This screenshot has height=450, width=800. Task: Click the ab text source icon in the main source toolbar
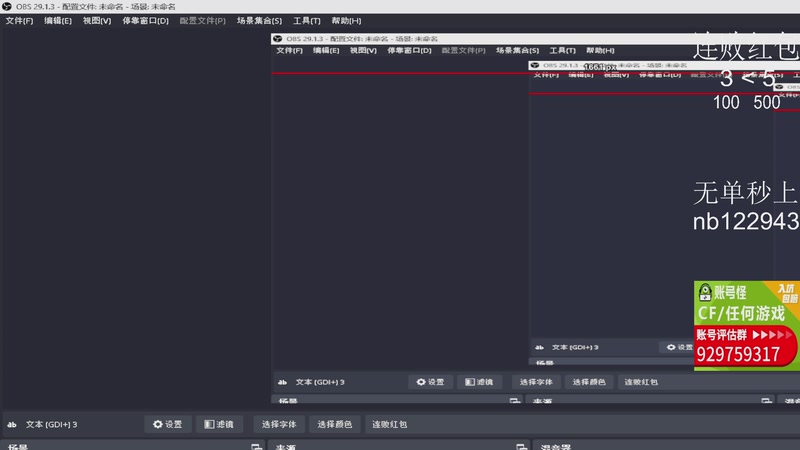(x=12, y=424)
